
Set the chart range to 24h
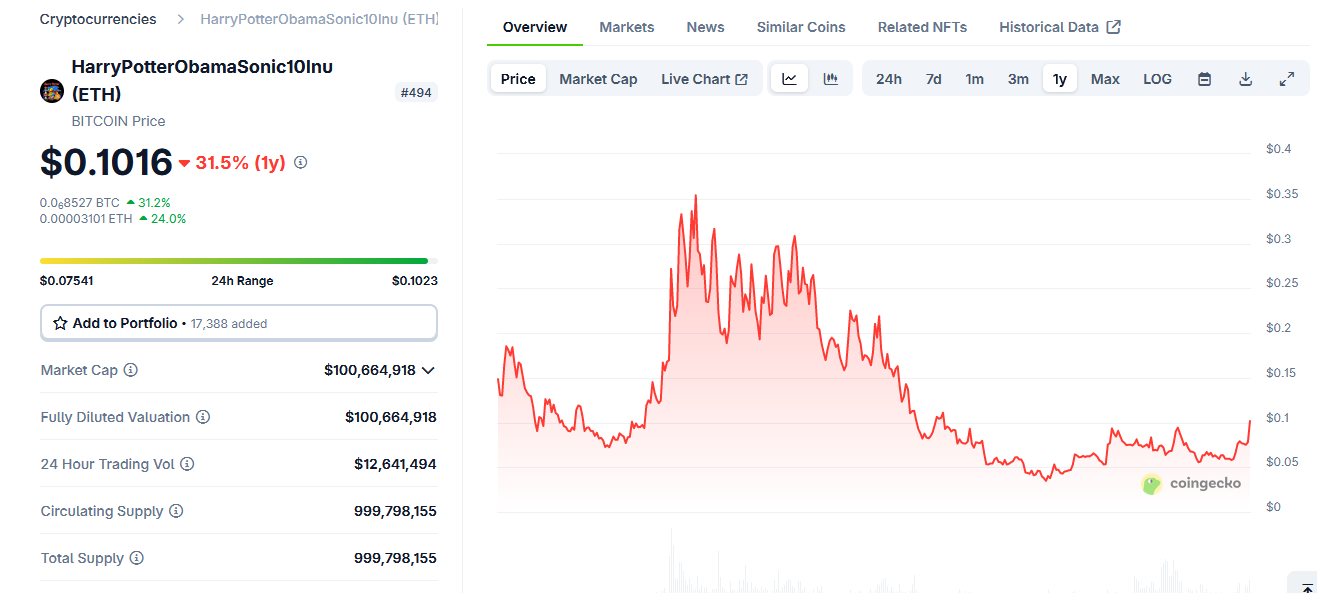click(889, 79)
